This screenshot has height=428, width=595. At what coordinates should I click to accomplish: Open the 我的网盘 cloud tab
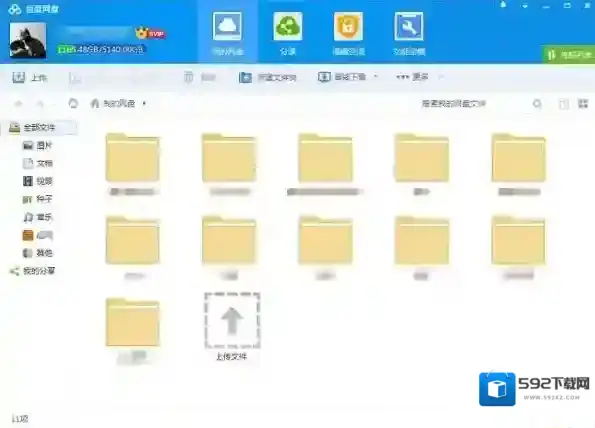(227, 33)
